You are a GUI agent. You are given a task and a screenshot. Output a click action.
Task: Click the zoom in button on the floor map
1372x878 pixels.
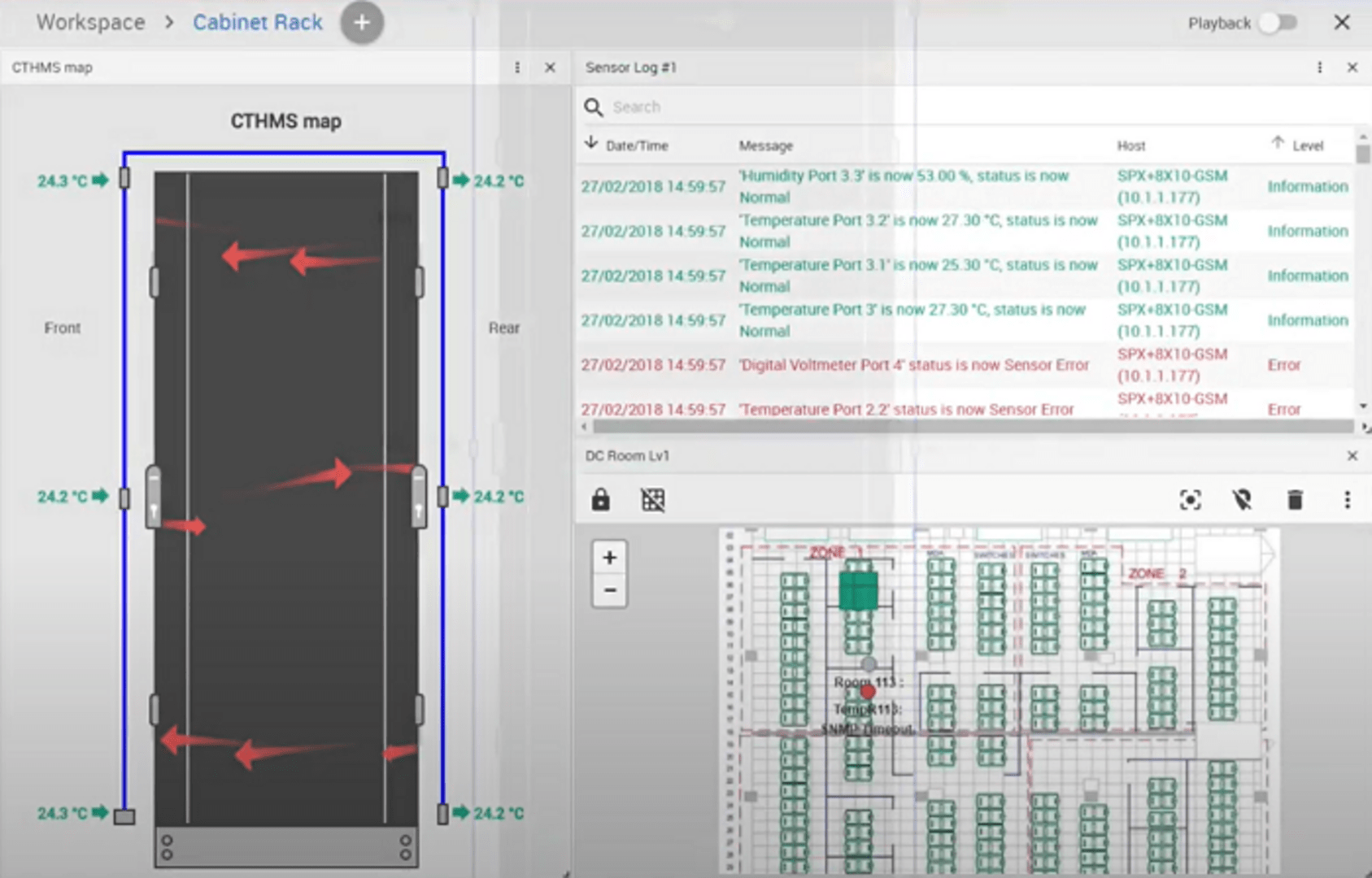click(x=609, y=557)
